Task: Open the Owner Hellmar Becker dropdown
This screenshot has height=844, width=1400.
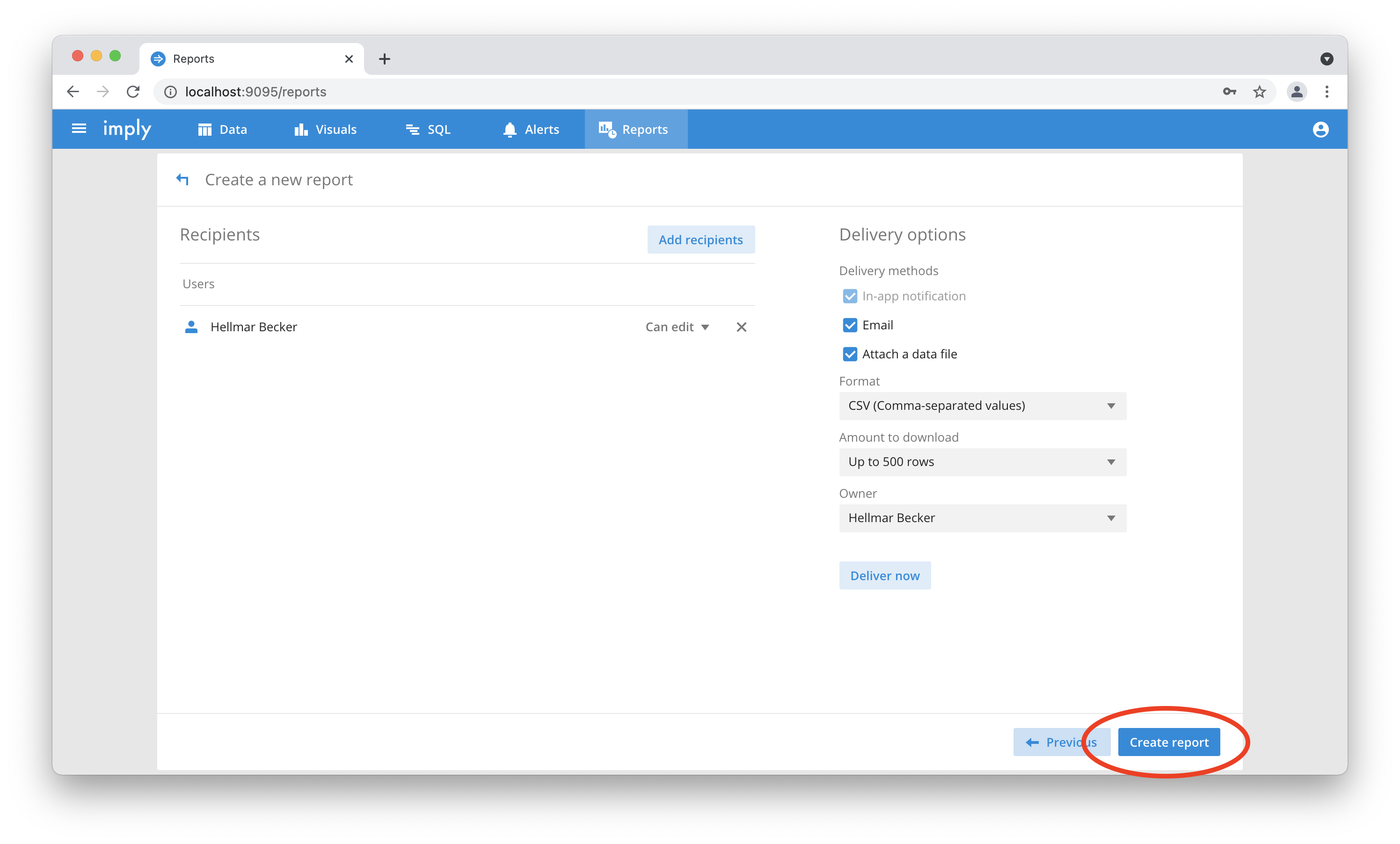Action: pos(982,518)
